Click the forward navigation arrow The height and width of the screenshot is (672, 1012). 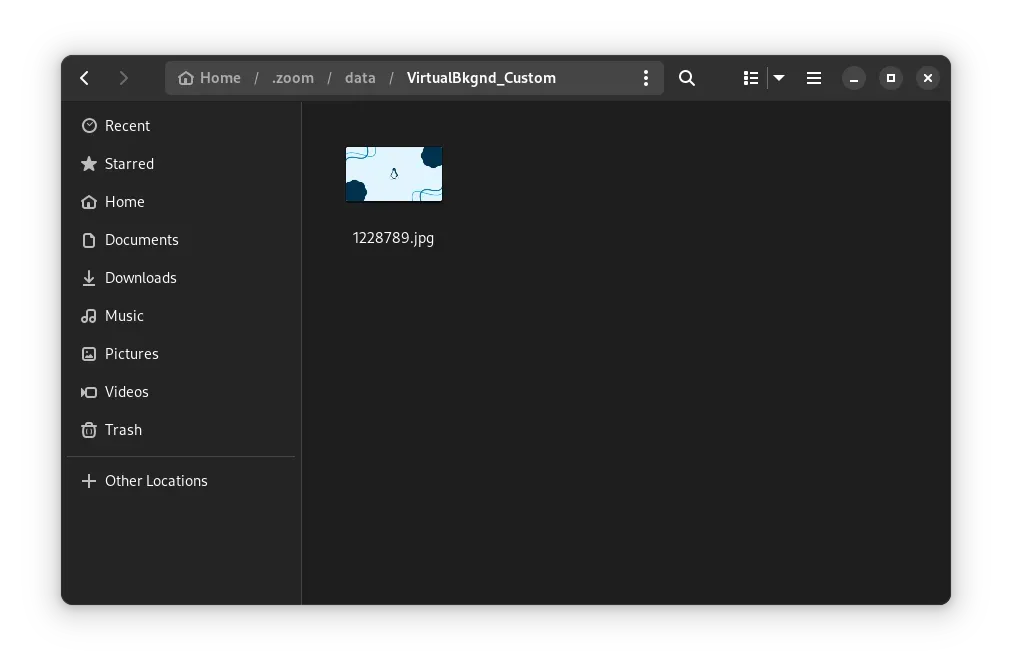(x=124, y=77)
